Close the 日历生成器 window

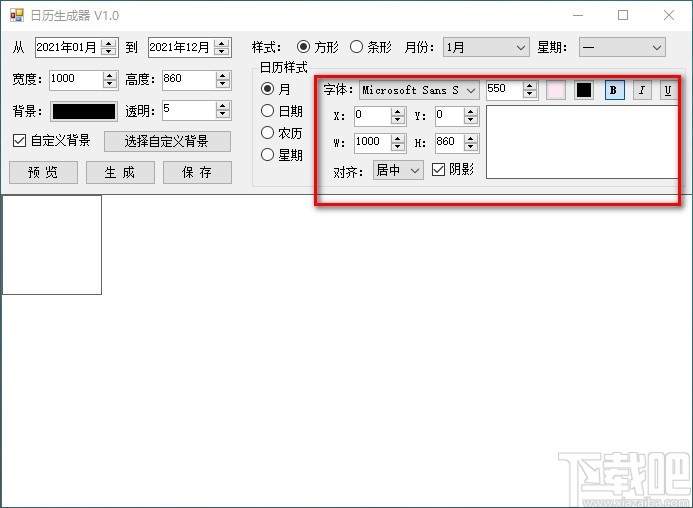669,15
